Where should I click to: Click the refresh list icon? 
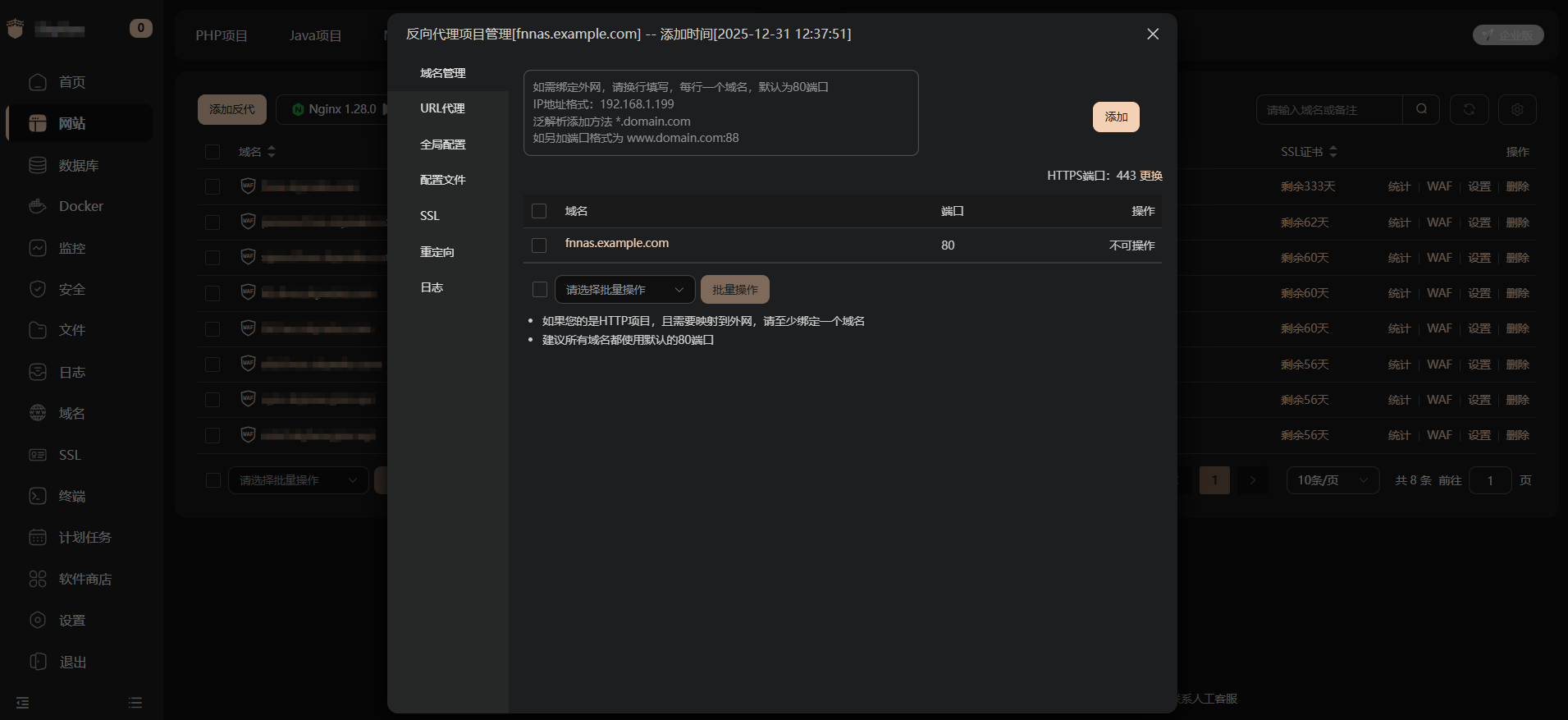point(1469,109)
